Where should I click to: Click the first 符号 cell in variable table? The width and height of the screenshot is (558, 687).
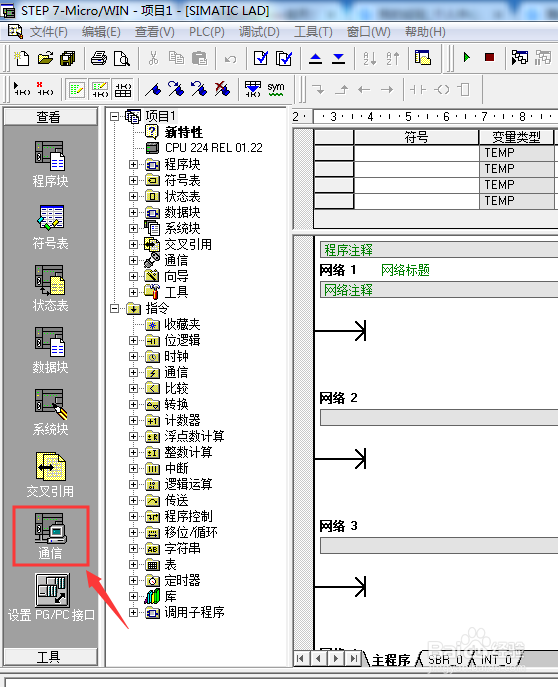click(x=416, y=152)
